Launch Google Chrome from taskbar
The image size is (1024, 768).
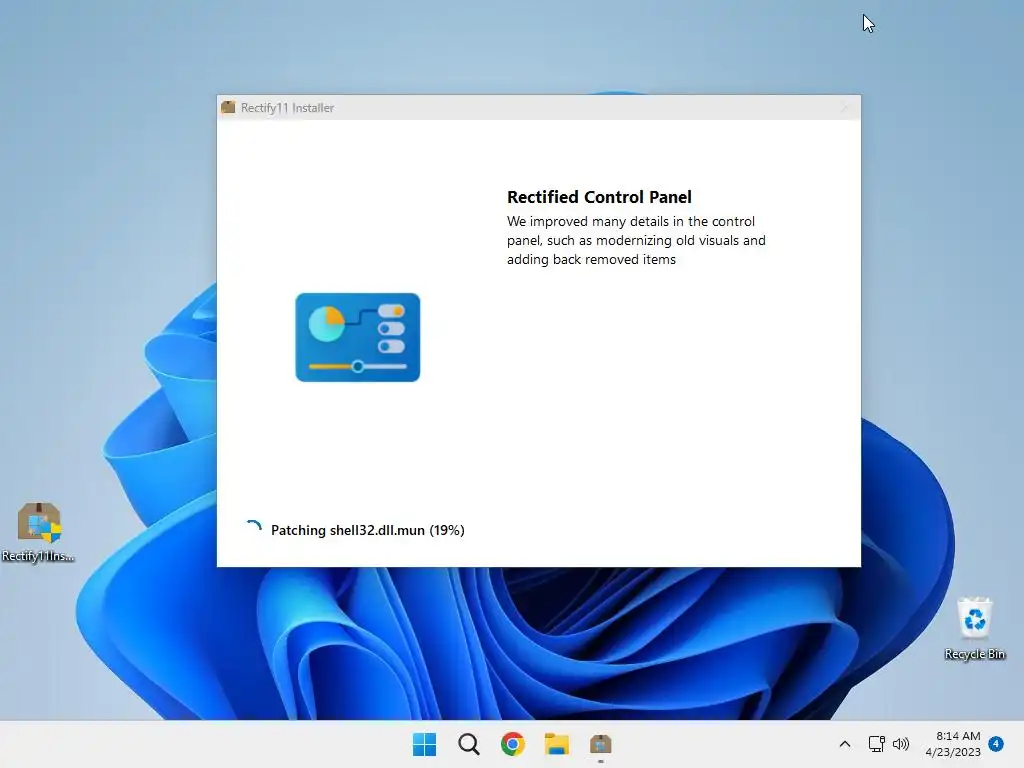[x=513, y=744]
